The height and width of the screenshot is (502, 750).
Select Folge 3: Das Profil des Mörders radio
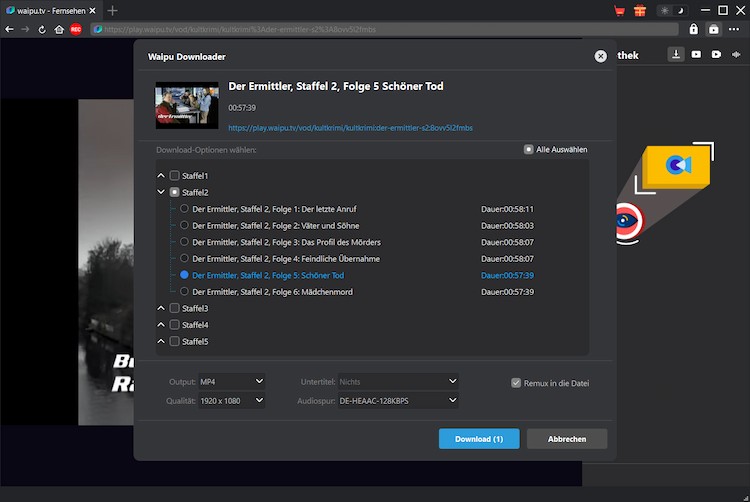pyautogui.click(x=184, y=241)
